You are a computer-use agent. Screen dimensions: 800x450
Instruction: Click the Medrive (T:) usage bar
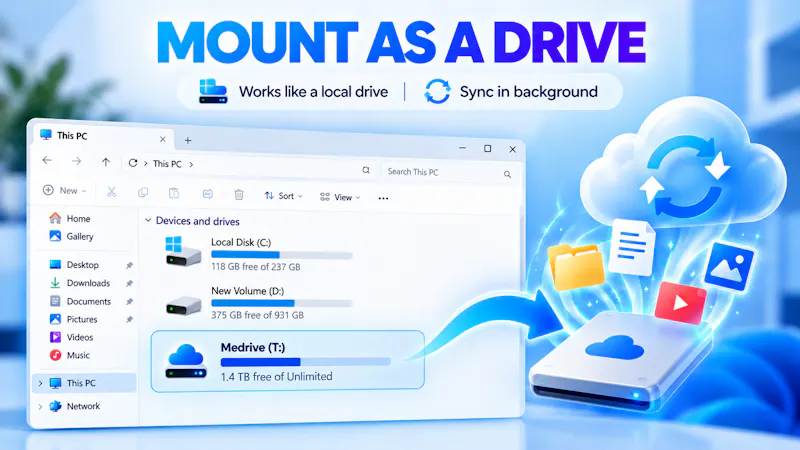point(306,362)
